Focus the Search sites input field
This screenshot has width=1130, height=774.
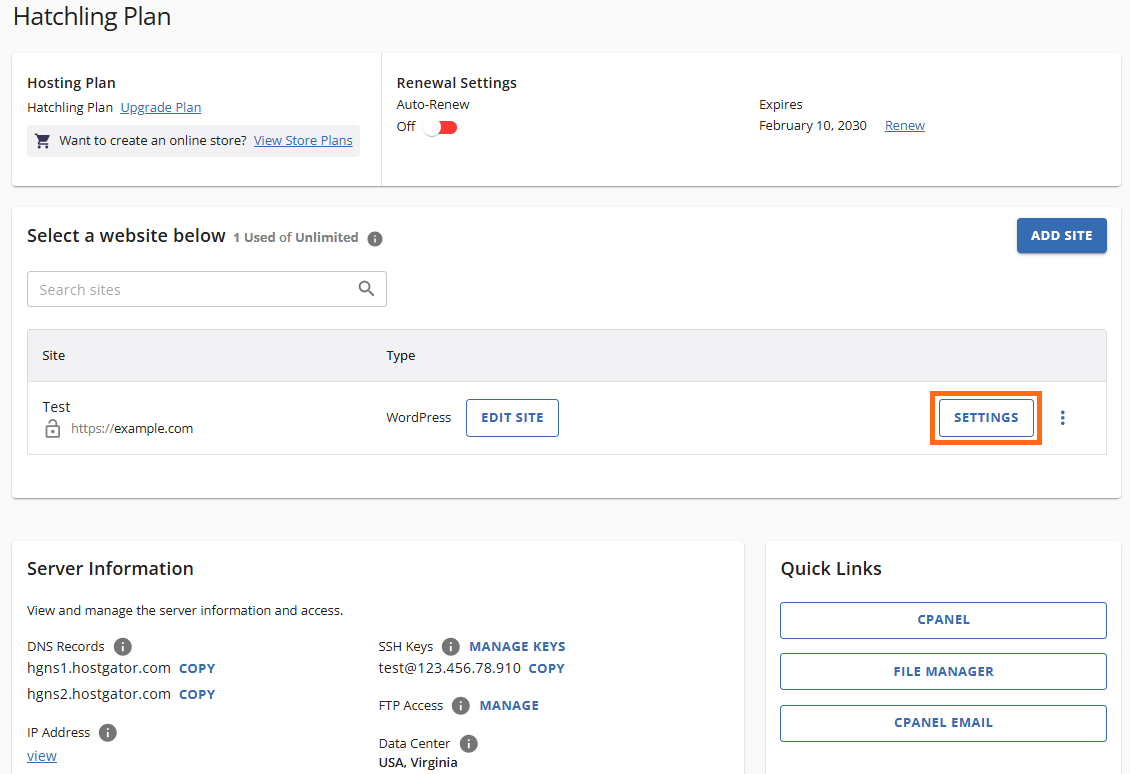(x=207, y=289)
